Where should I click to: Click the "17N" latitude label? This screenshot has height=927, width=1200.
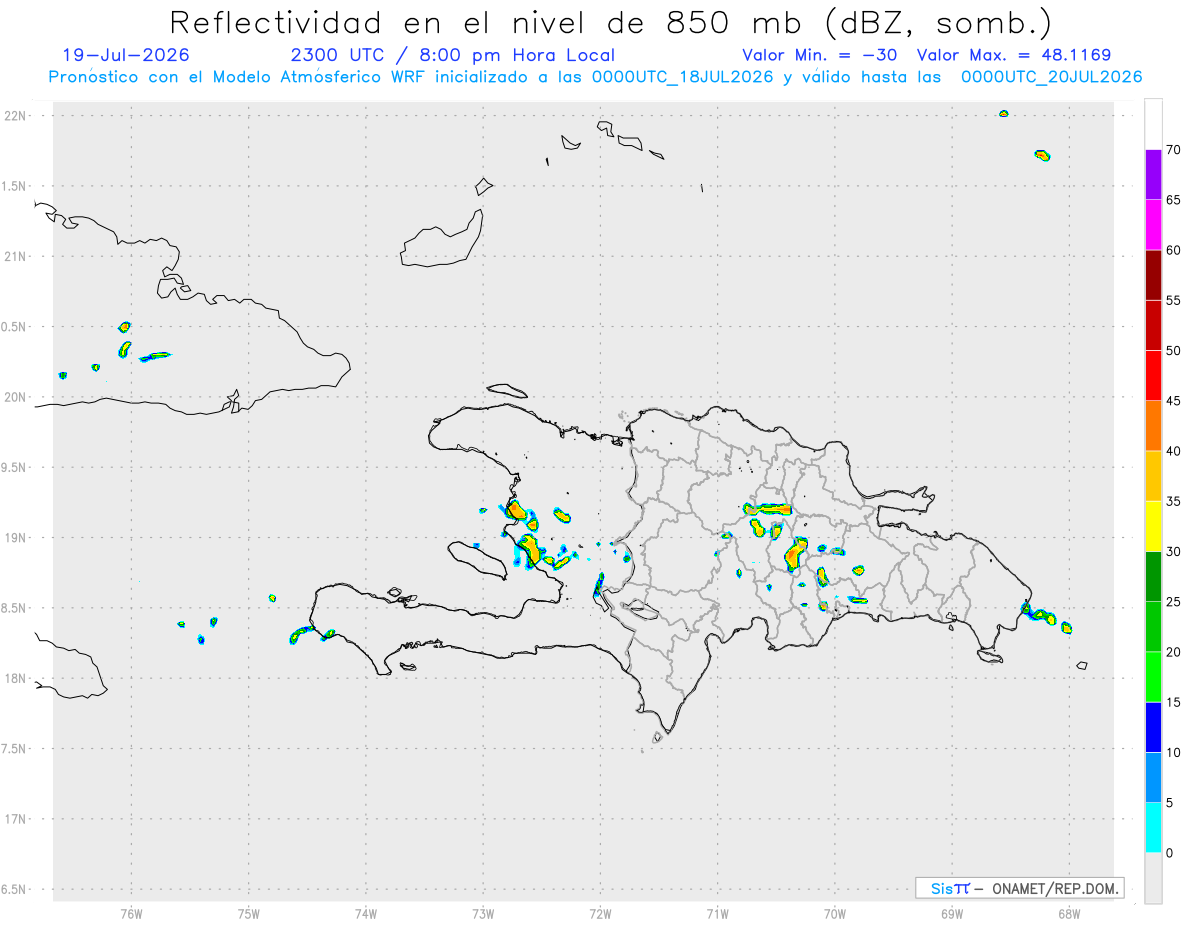16,819
